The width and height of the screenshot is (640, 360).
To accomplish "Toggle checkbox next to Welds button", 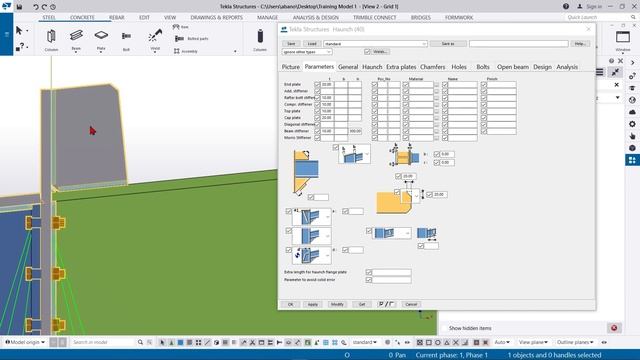I will click(x=367, y=52).
